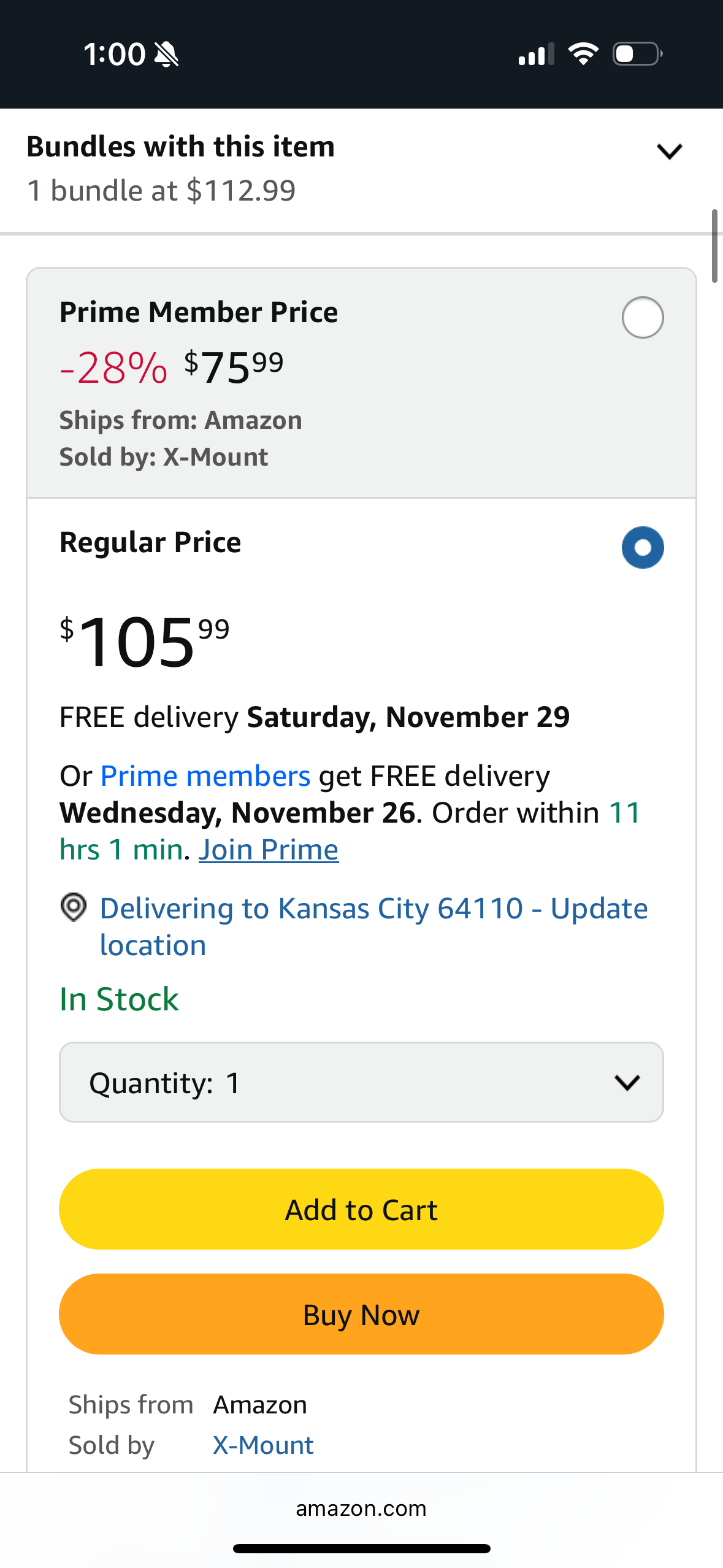The image size is (723, 1568).
Task: Tap the amazon.com address bar
Action: [x=361, y=1508]
